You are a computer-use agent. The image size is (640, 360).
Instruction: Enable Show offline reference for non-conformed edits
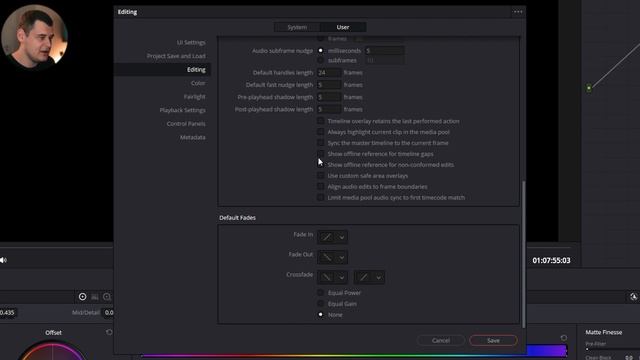(320, 164)
